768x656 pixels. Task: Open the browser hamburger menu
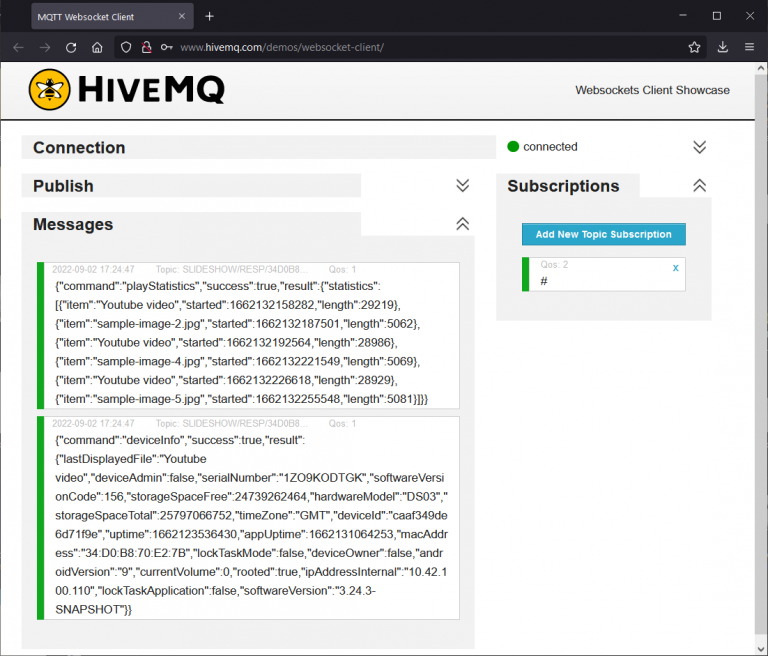[x=749, y=47]
